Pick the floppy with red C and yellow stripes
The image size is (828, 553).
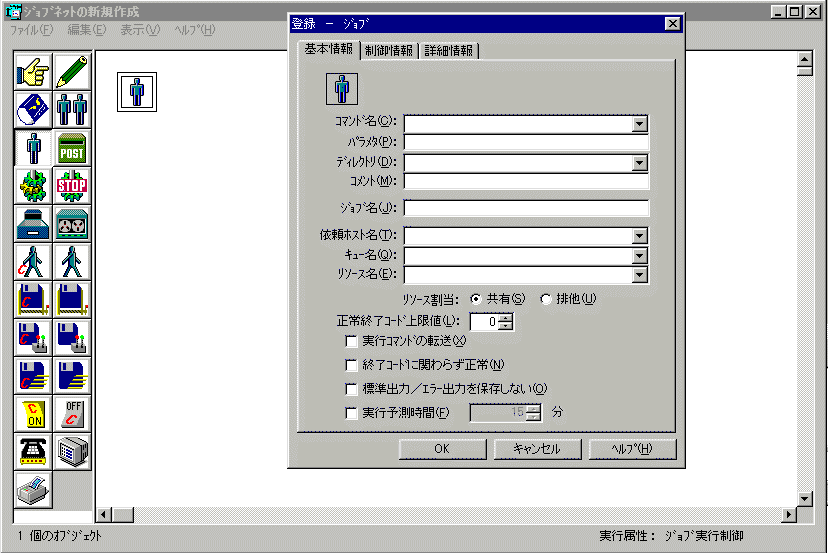[33, 376]
